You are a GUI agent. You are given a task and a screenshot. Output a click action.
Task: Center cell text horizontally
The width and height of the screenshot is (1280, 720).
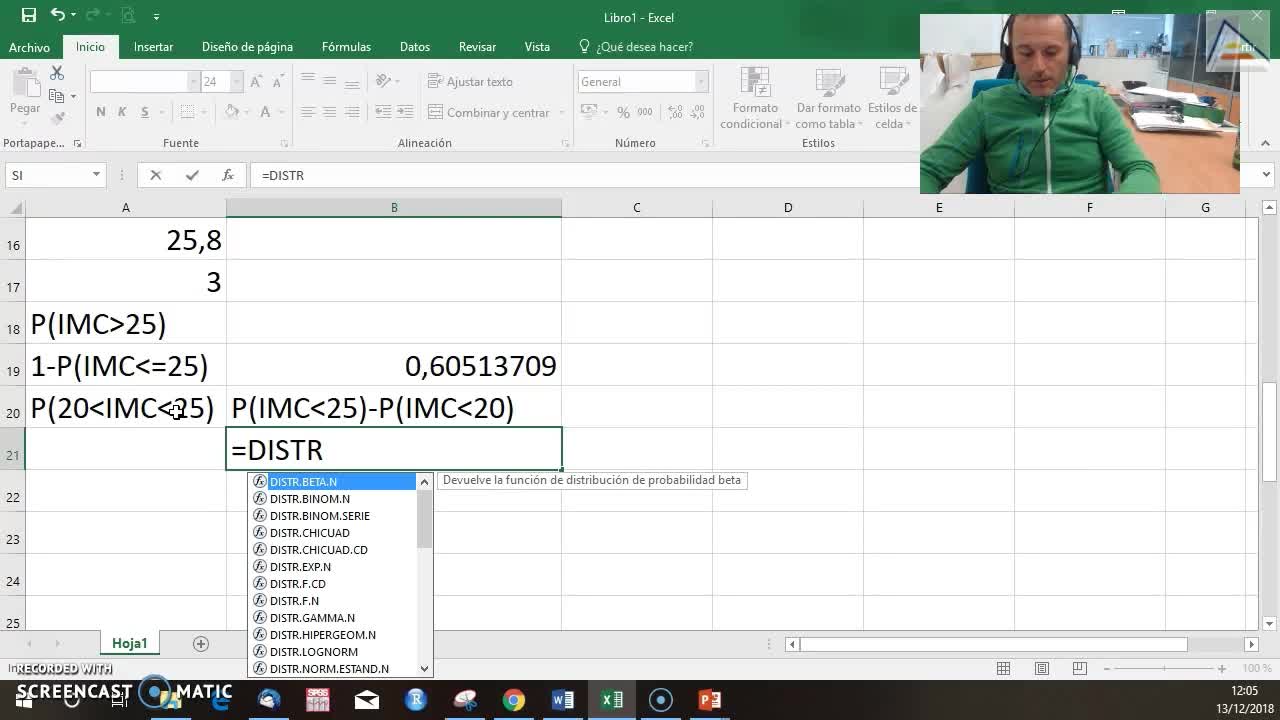click(x=329, y=112)
